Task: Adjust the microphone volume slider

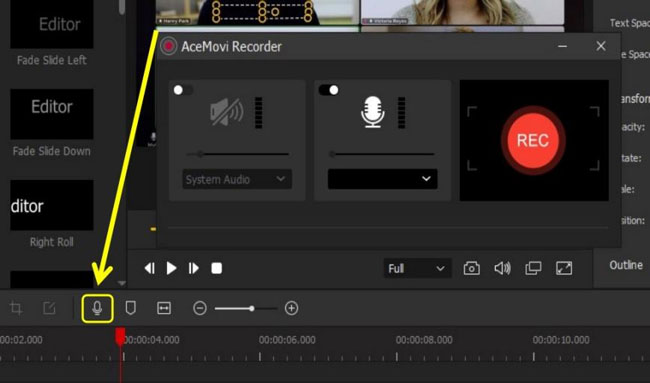Action: click(x=382, y=154)
